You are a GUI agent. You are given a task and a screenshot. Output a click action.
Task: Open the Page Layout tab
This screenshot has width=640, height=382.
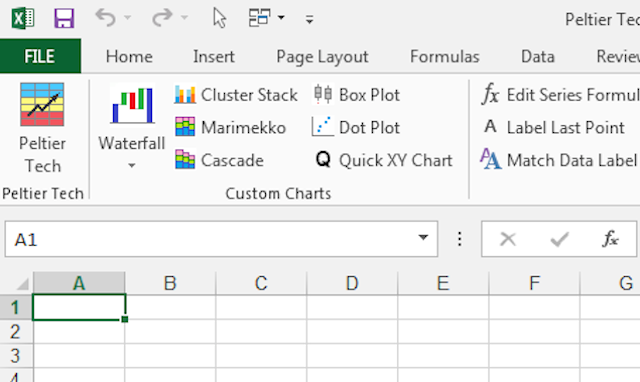click(x=322, y=57)
